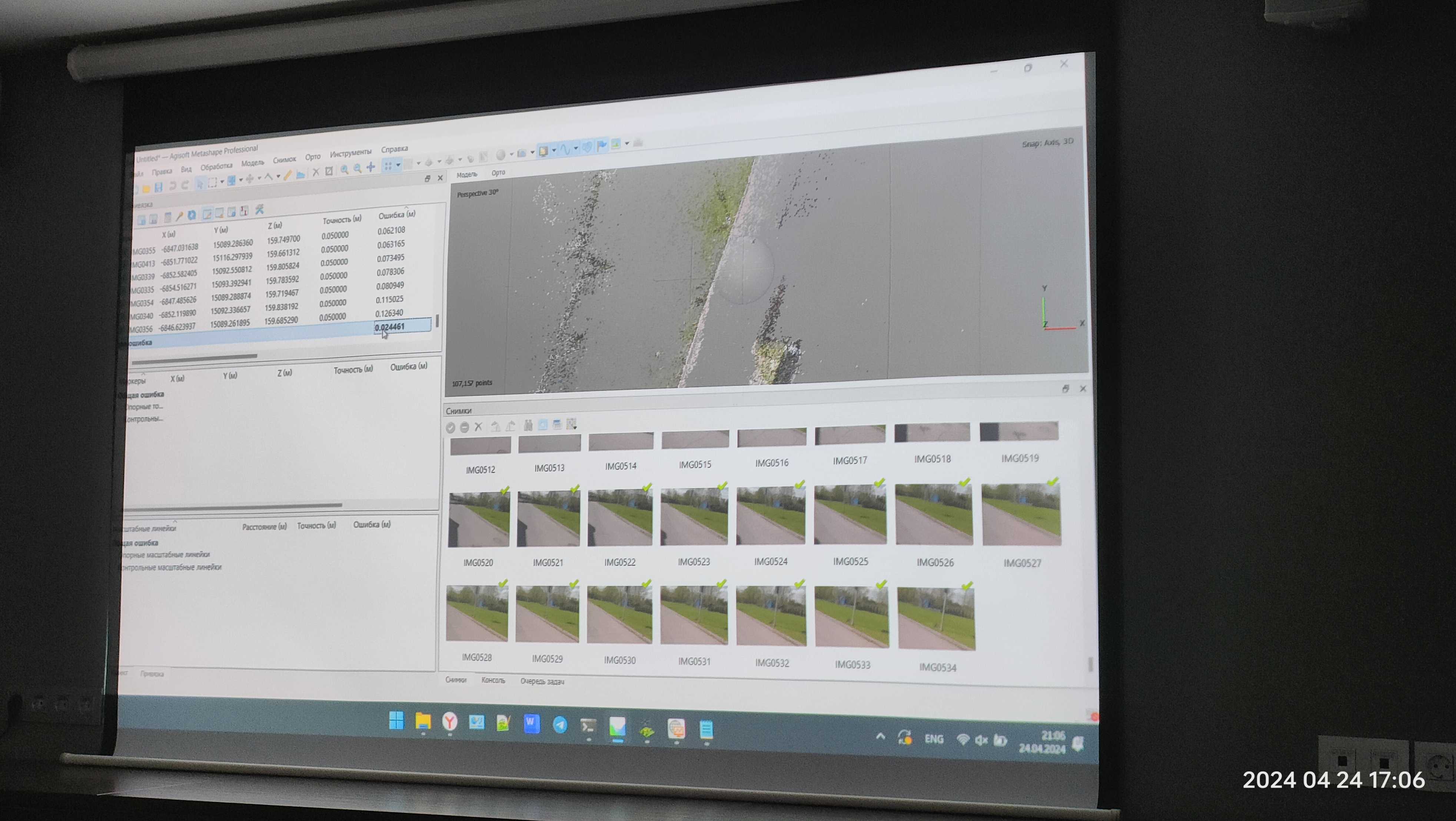
Task: Click the Reset view crosshair icon
Action: pyautogui.click(x=371, y=167)
